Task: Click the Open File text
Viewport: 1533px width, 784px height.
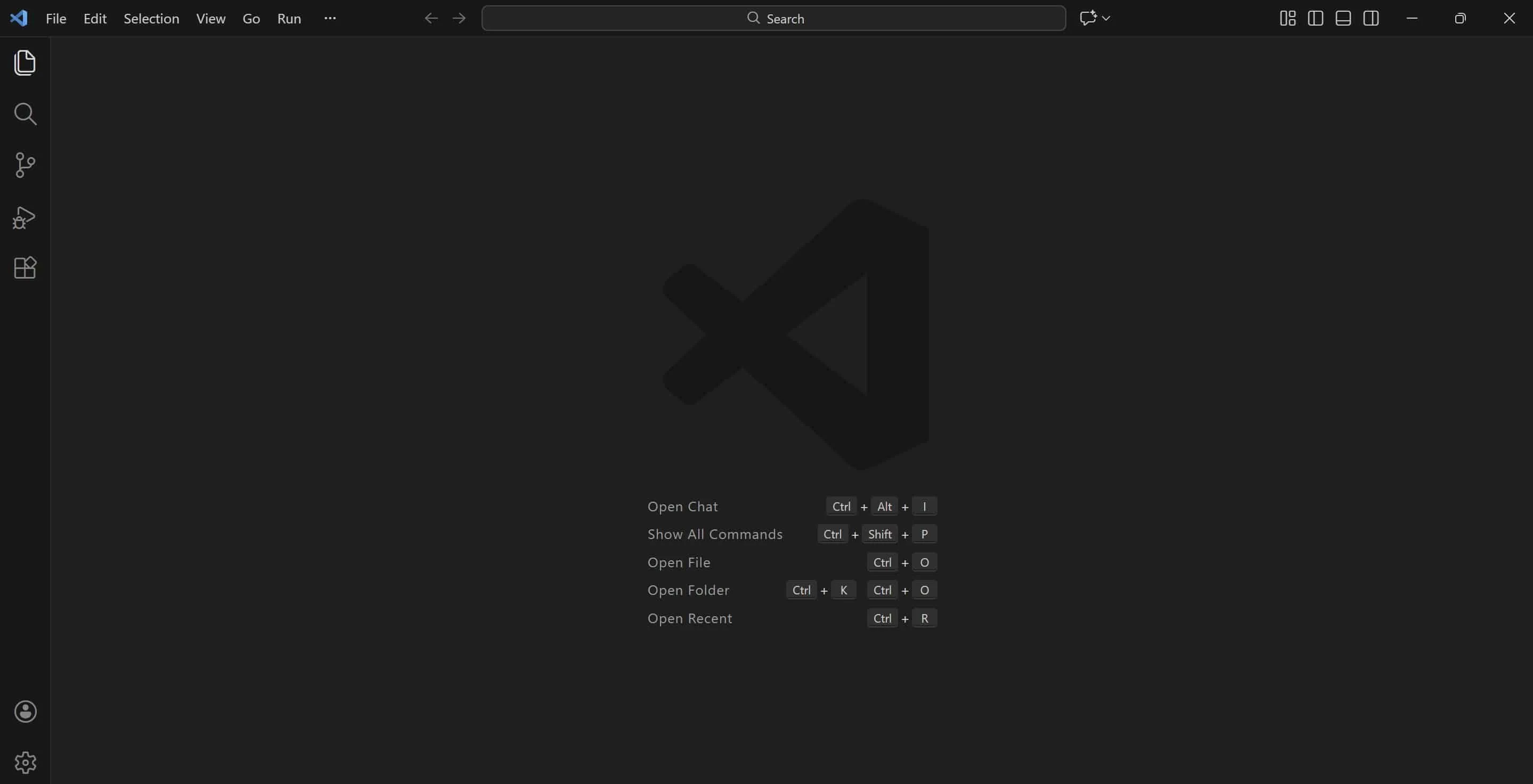Action: point(679,562)
